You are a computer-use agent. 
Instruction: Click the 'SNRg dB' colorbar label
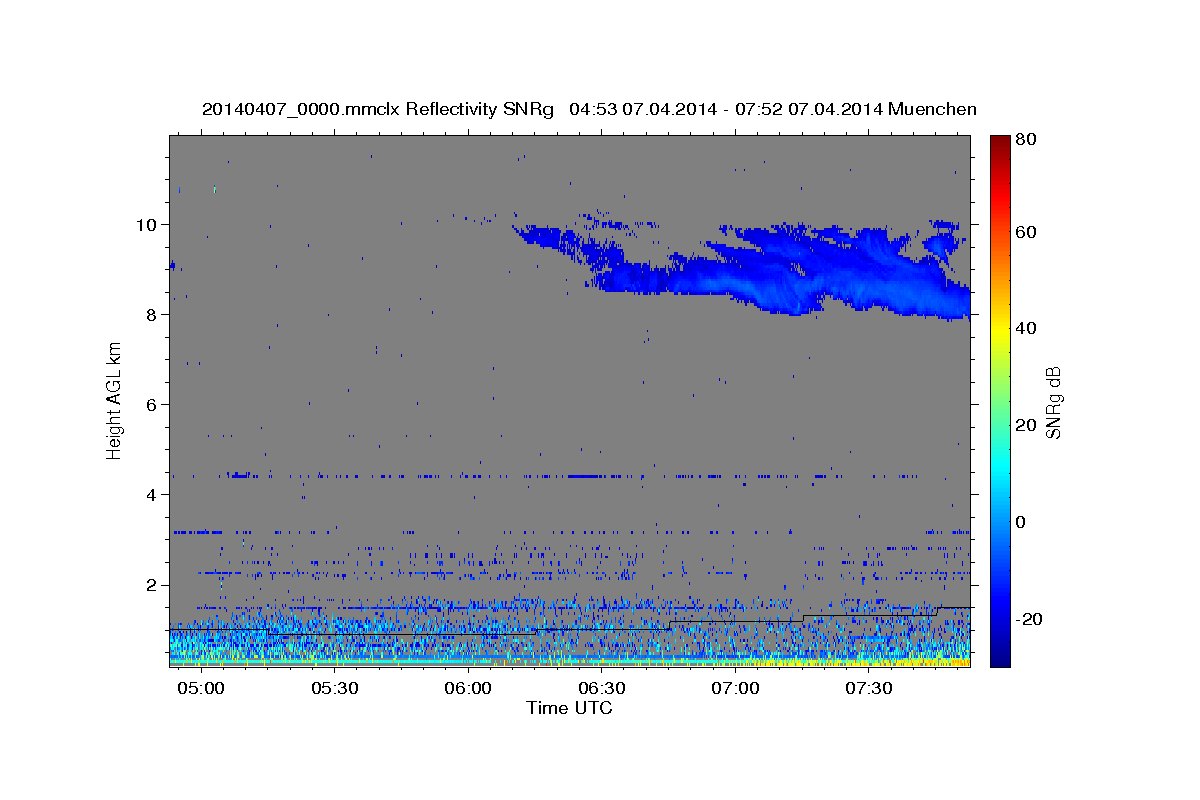pos(1054,402)
